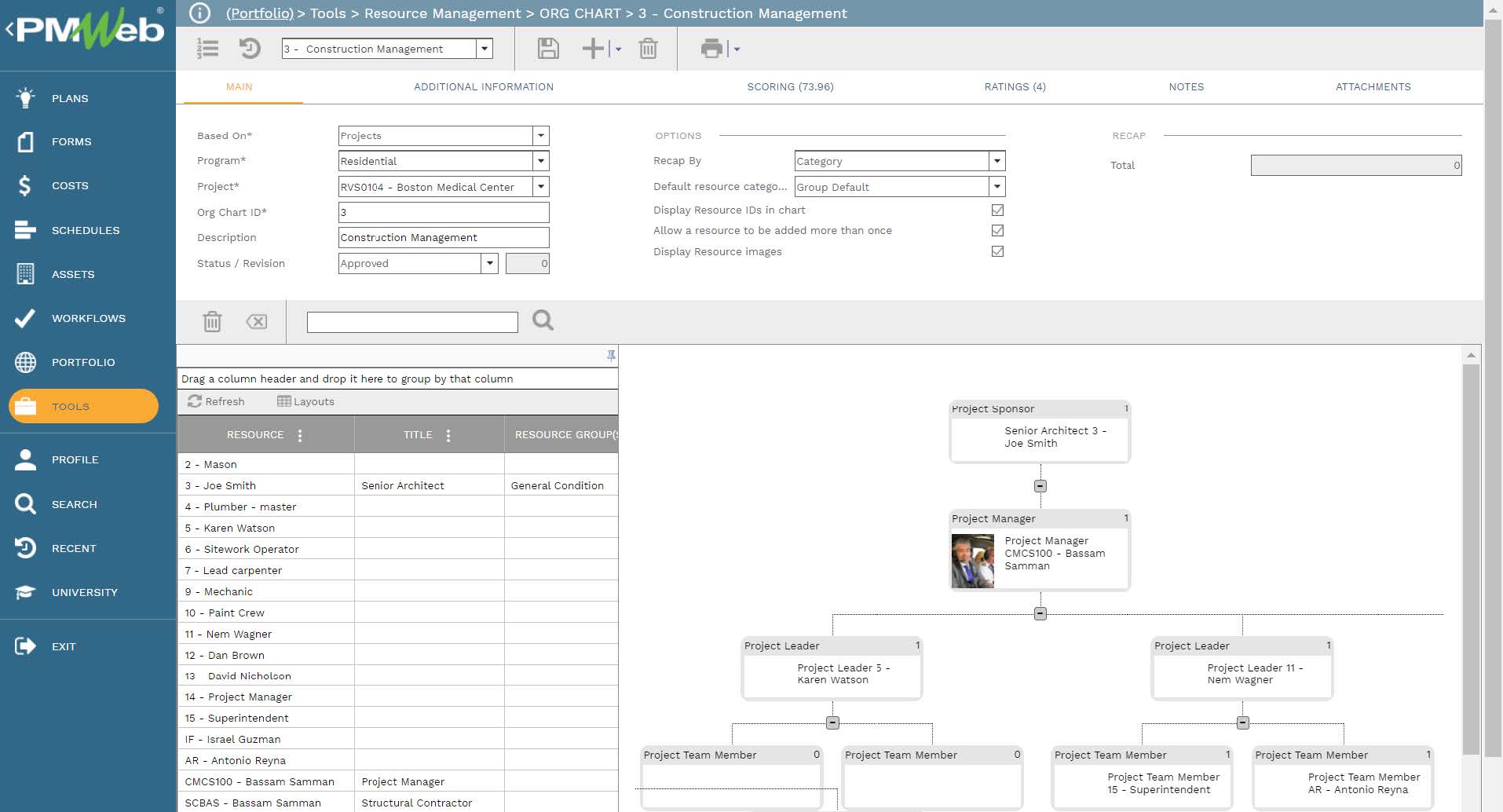Expand the Status Approved dropdown
The width and height of the screenshot is (1503, 812).
point(489,263)
